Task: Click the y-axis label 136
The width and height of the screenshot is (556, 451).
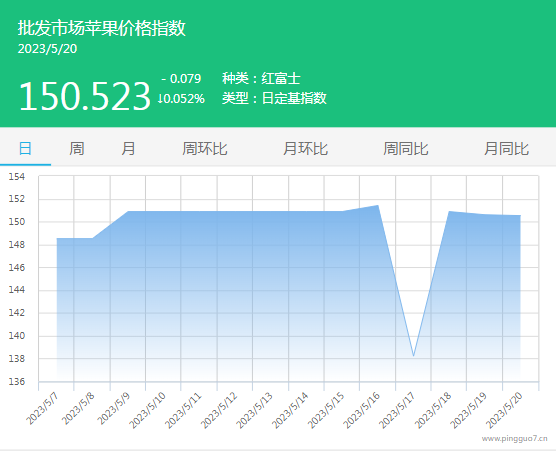Action: pyautogui.click(x=17, y=382)
